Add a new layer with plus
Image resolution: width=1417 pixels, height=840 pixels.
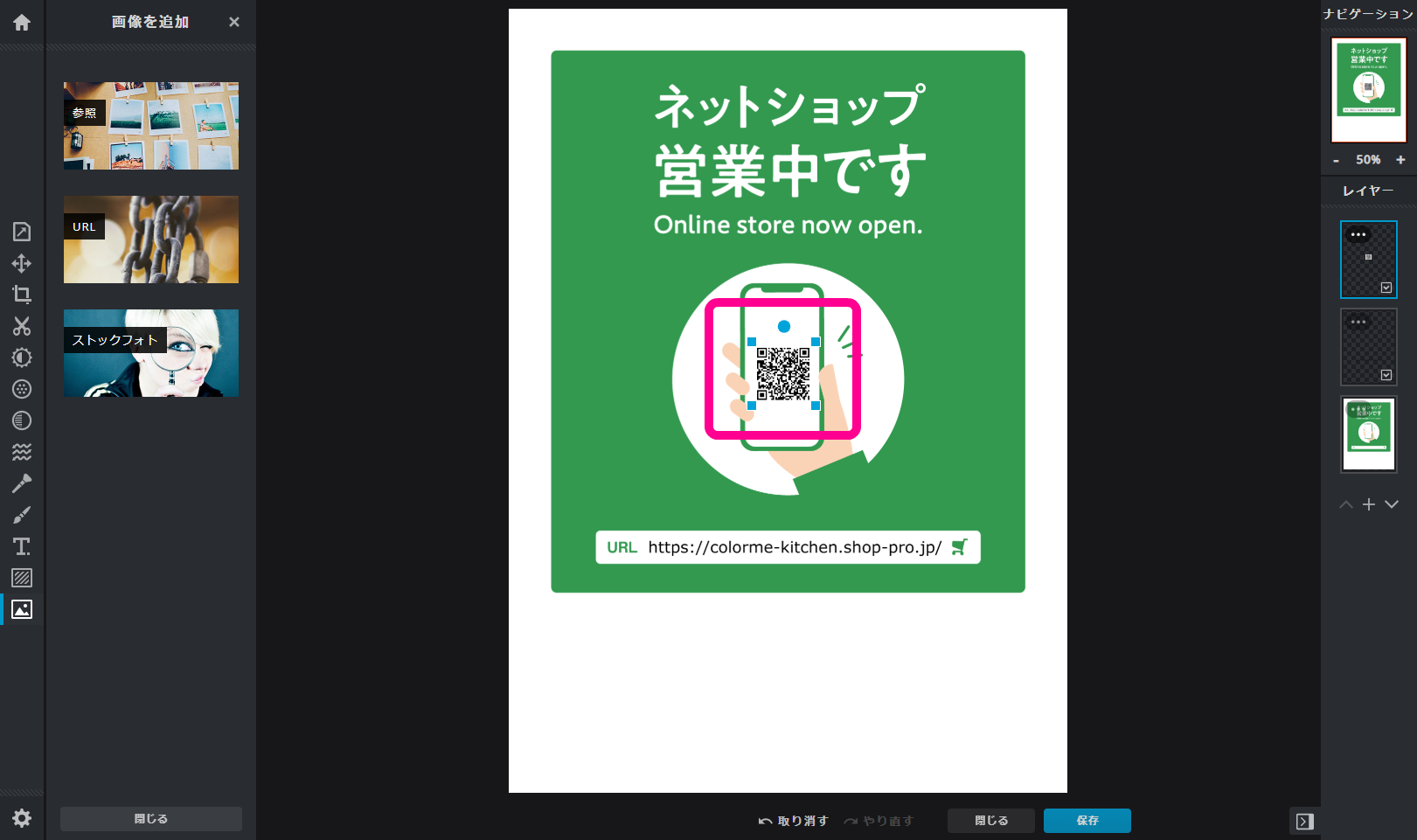click(1369, 504)
